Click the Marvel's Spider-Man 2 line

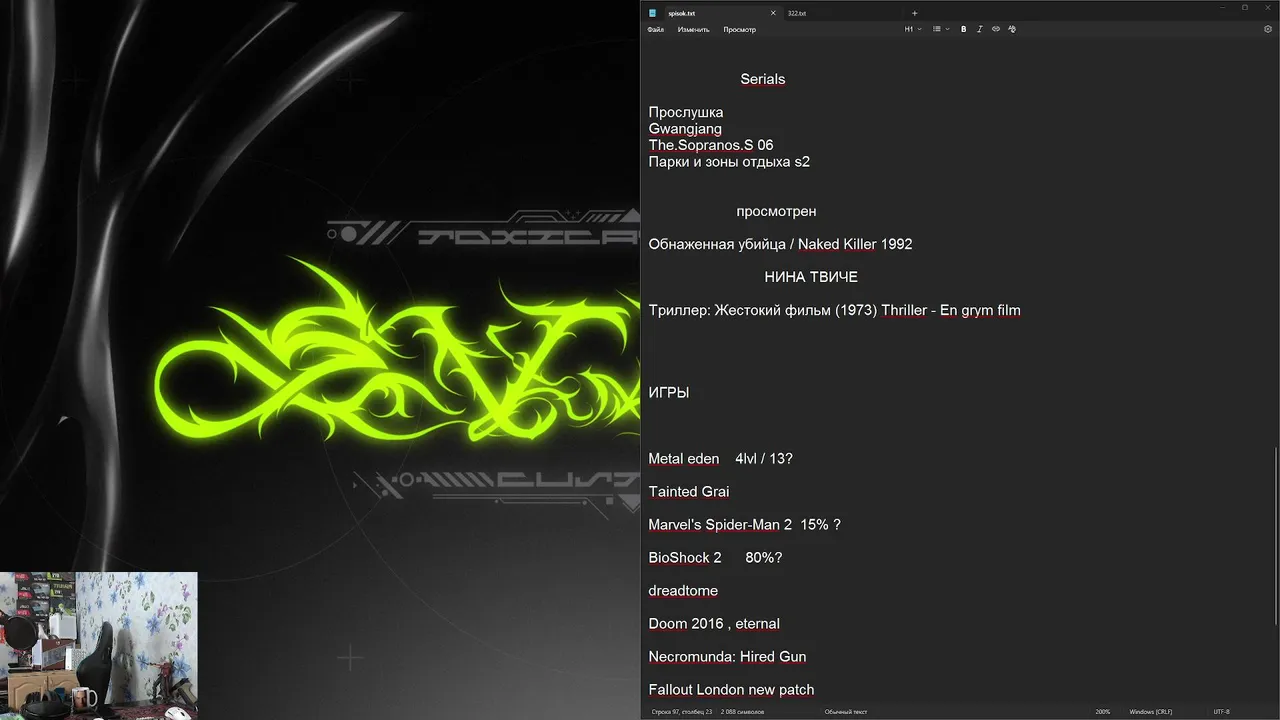click(x=744, y=525)
